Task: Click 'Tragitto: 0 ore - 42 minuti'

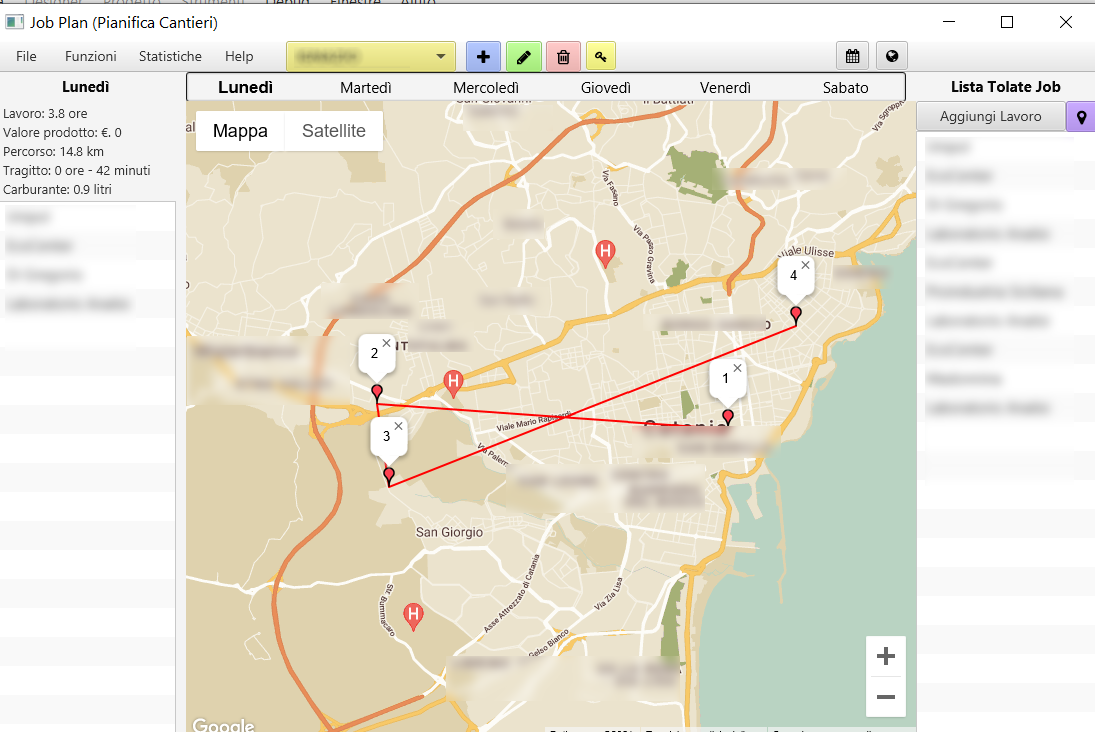Action: (x=77, y=170)
